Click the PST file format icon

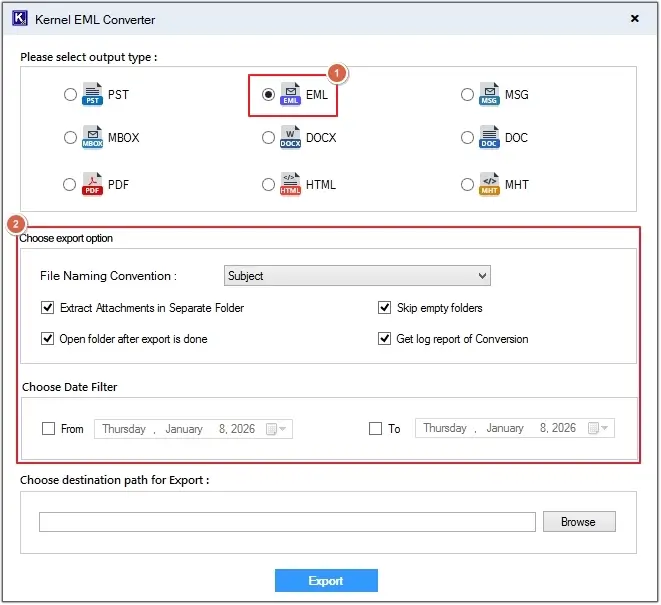click(92, 94)
